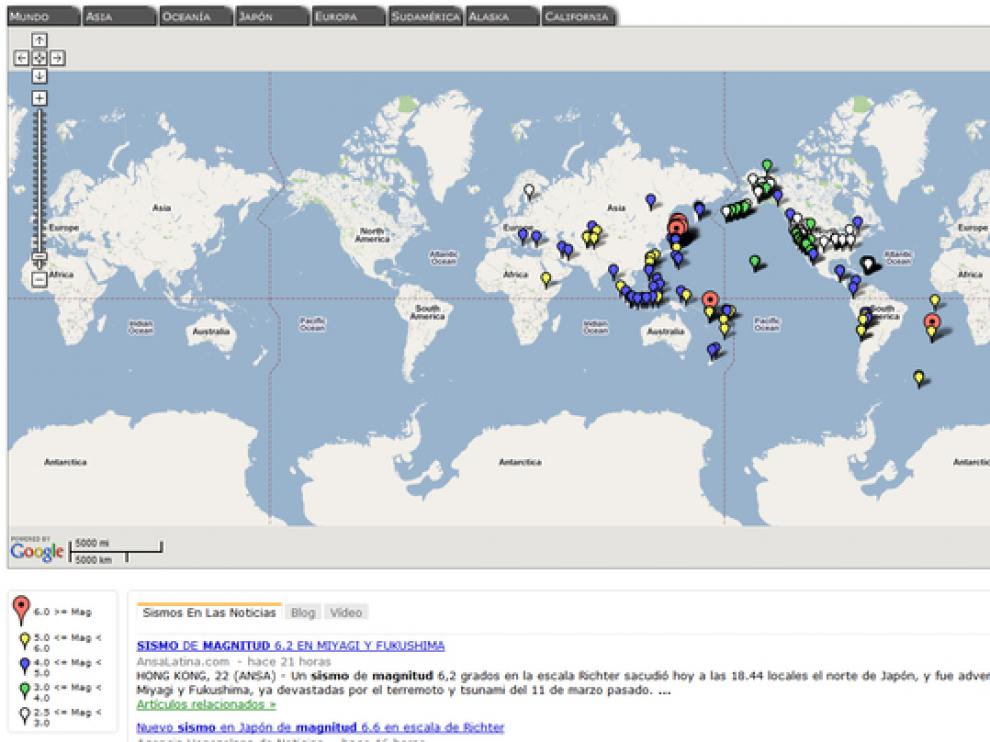This screenshot has height=742, width=990.
Task: Click the blue 4.0–5.0 magnitude legend pin
Action: 25,666
